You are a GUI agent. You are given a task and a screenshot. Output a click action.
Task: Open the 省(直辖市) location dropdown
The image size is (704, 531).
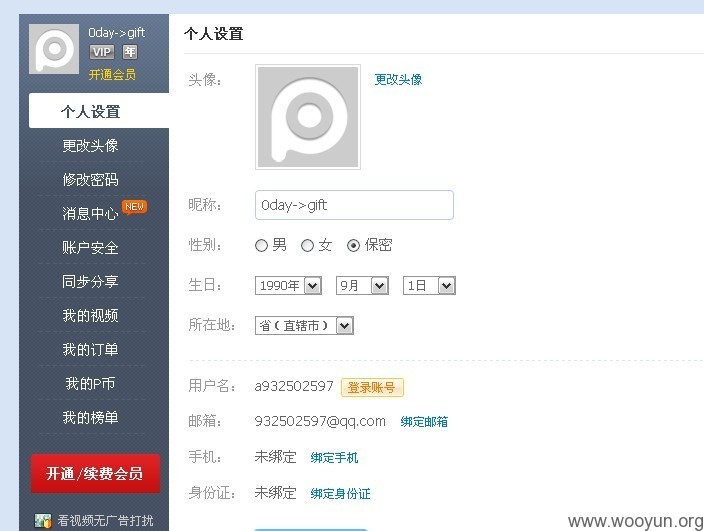click(x=304, y=325)
